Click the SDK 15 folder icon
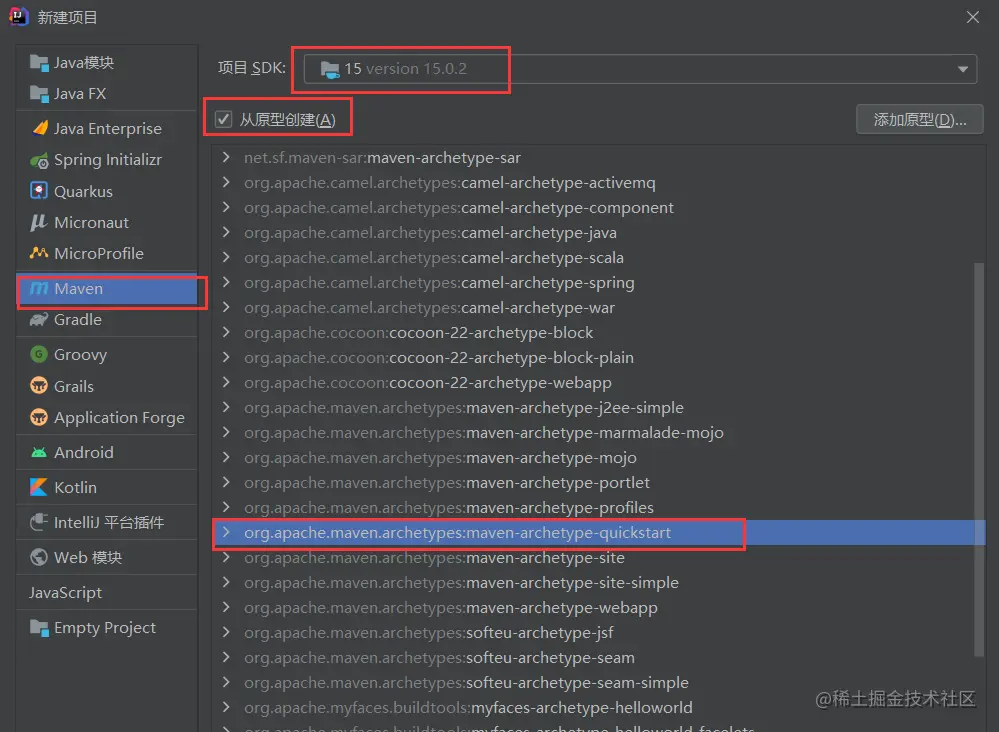Screen dimensions: 999x732 (330, 69)
